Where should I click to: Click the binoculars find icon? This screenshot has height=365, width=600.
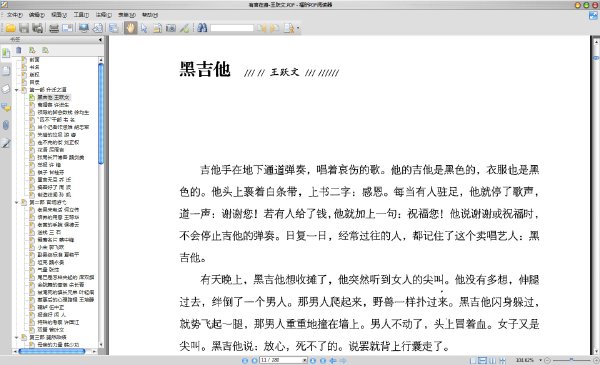click(x=202, y=28)
